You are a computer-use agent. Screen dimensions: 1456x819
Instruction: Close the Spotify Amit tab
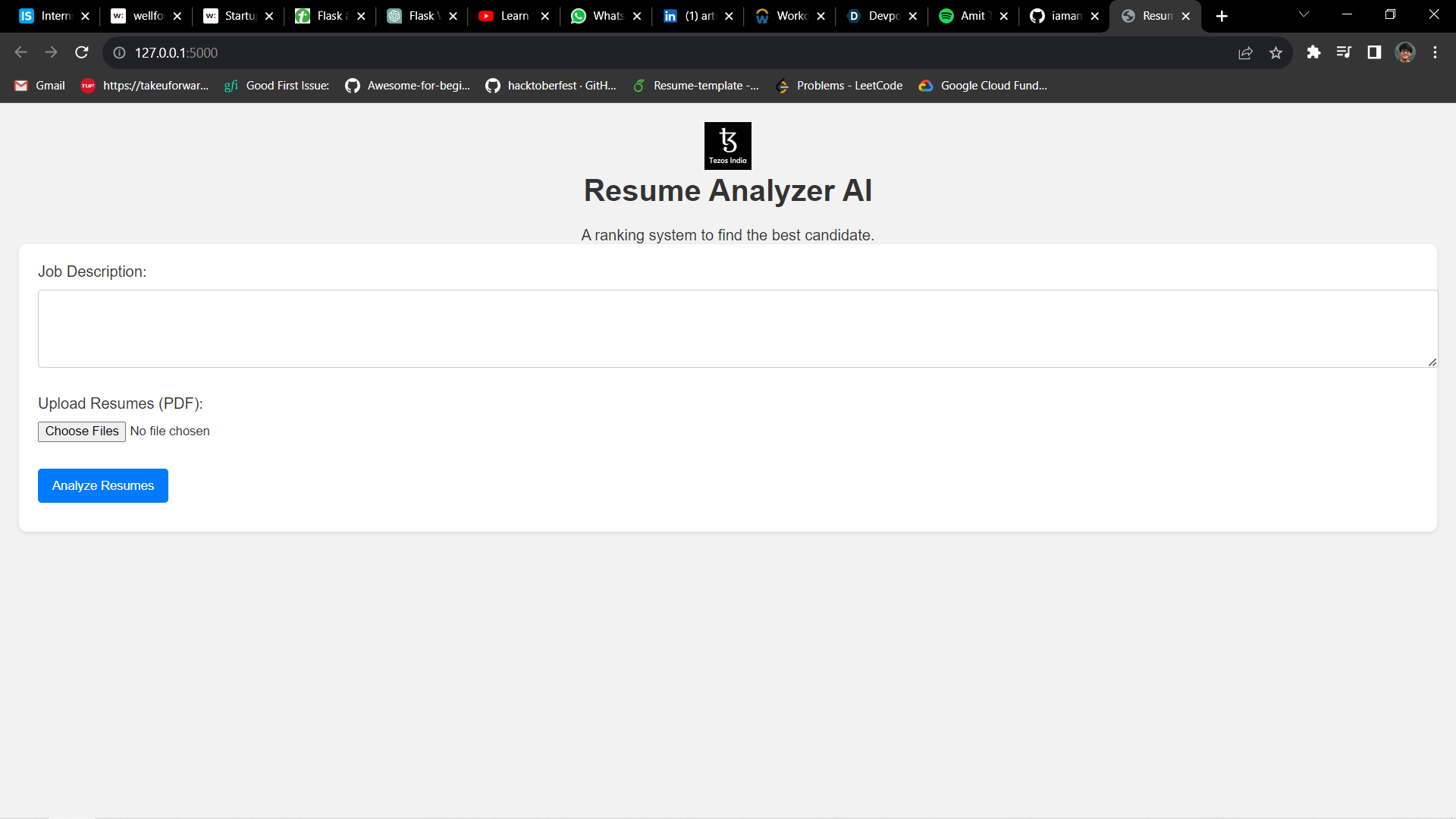(x=1003, y=16)
